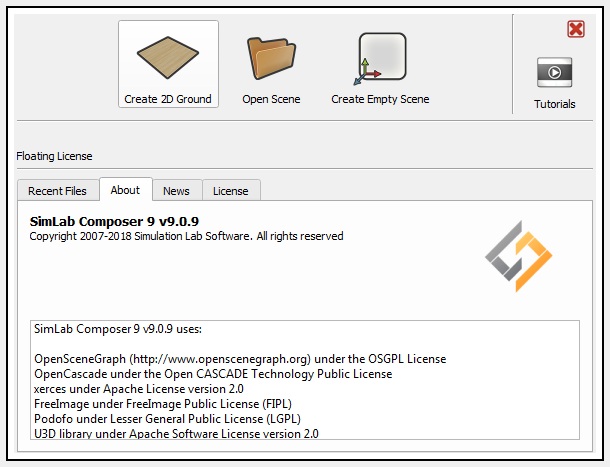The image size is (610, 467).
Task: Click the Create Empty Scene axes icon
Action: point(380,59)
